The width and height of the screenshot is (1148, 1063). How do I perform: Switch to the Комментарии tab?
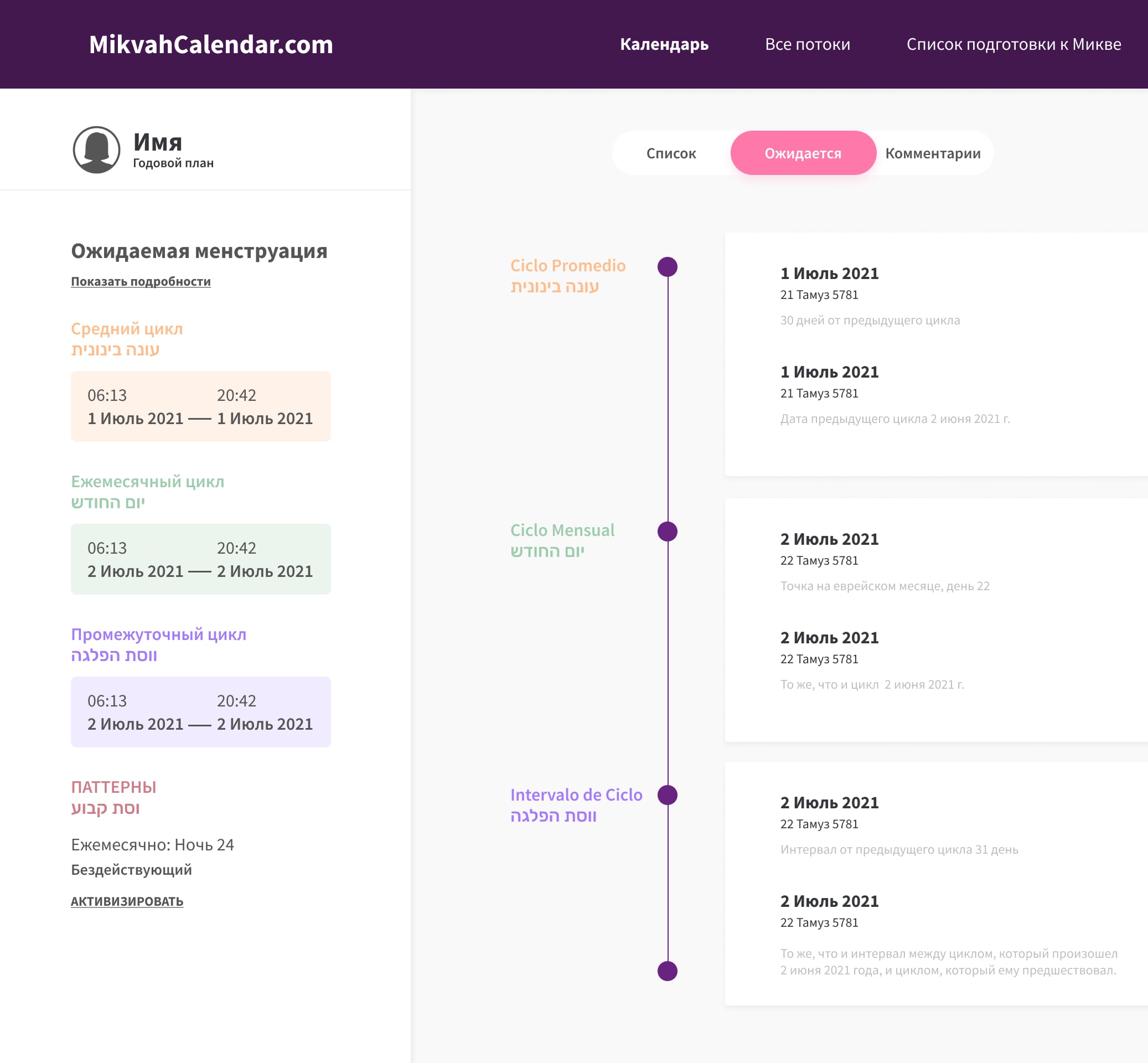tap(932, 153)
